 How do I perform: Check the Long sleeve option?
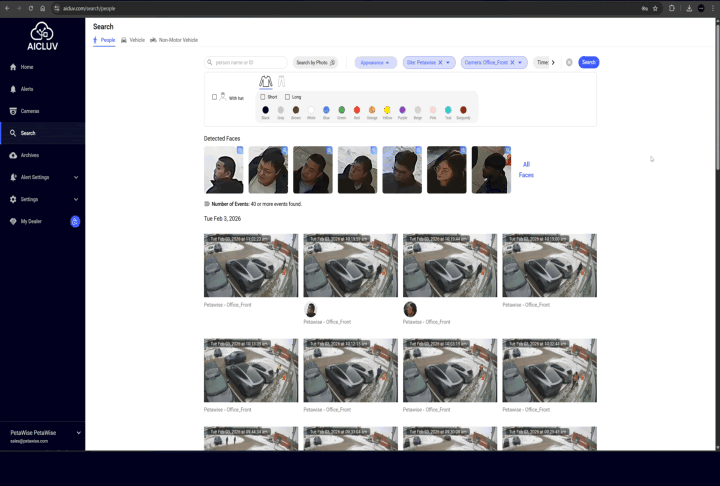coord(287,97)
